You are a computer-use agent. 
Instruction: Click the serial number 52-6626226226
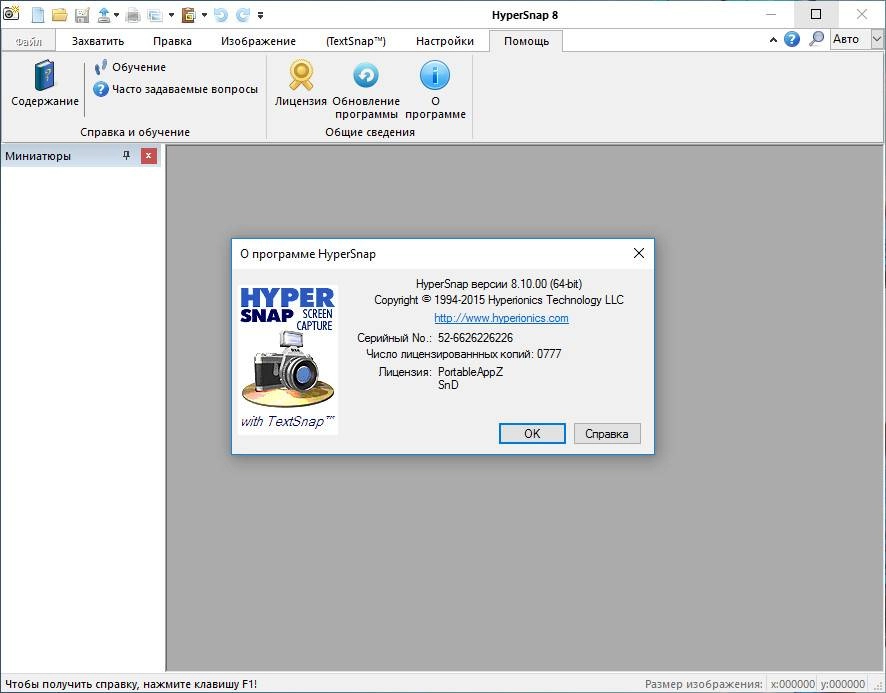[475, 337]
